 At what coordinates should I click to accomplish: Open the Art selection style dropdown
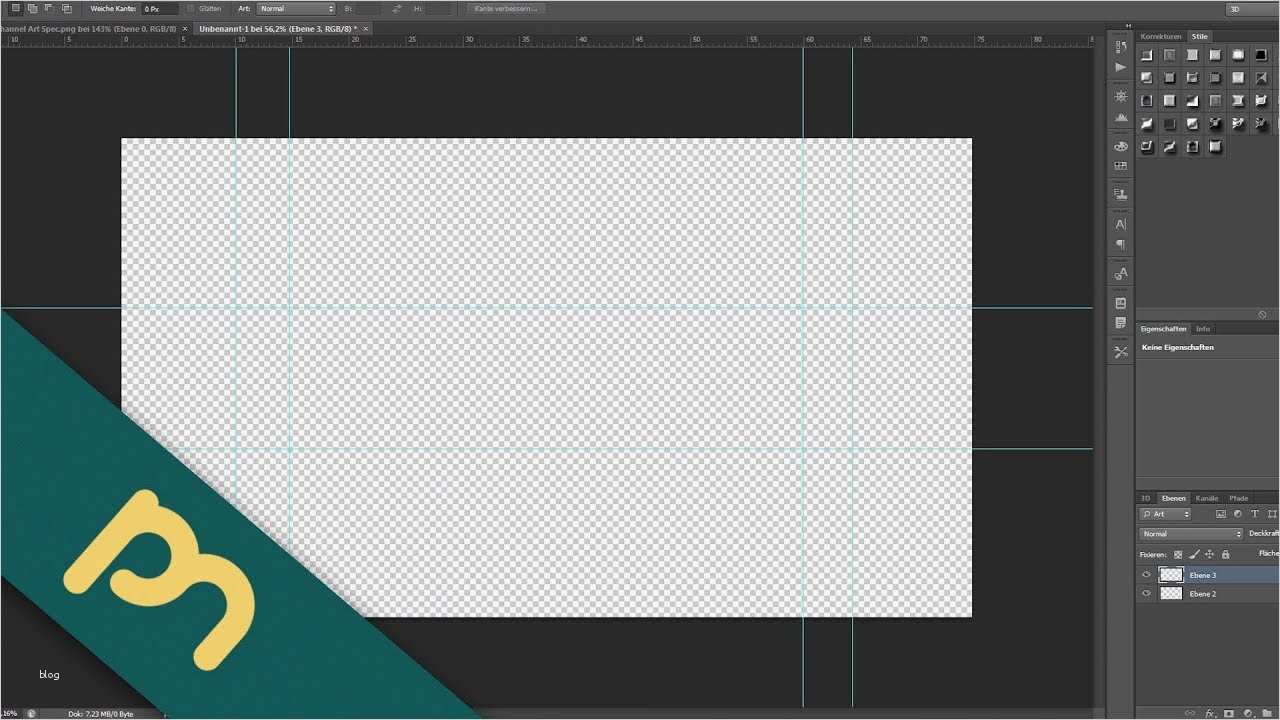[296, 8]
